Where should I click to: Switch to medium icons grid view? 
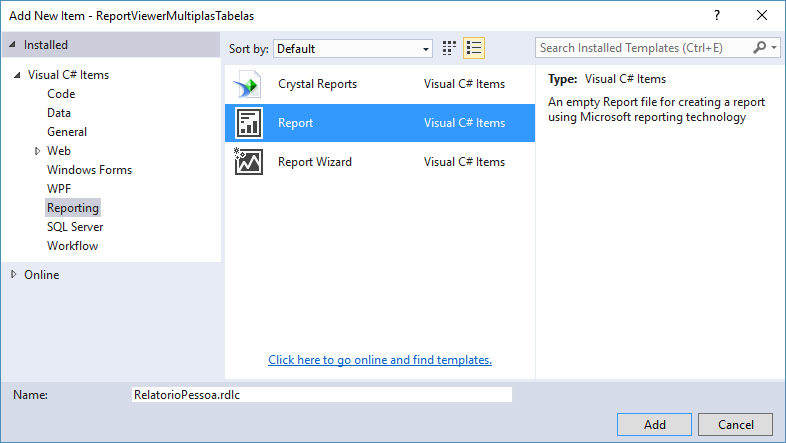pyautogui.click(x=449, y=48)
